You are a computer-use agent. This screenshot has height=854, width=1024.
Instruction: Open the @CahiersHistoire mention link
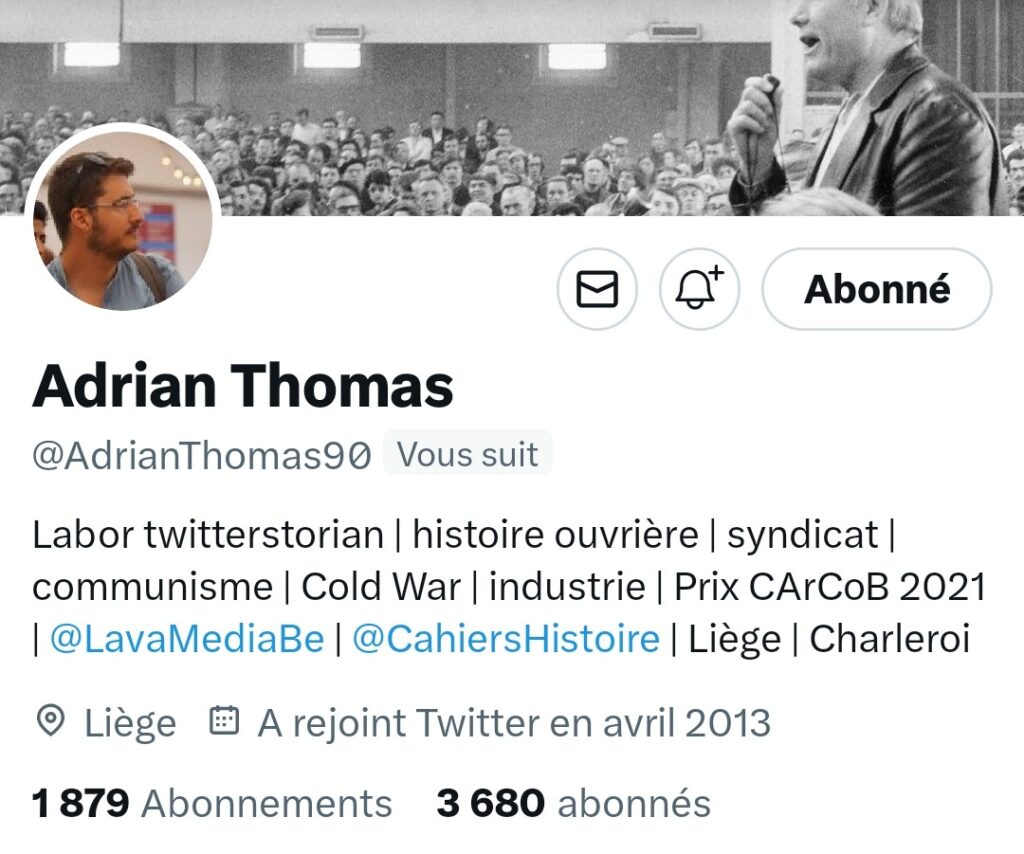(x=506, y=639)
